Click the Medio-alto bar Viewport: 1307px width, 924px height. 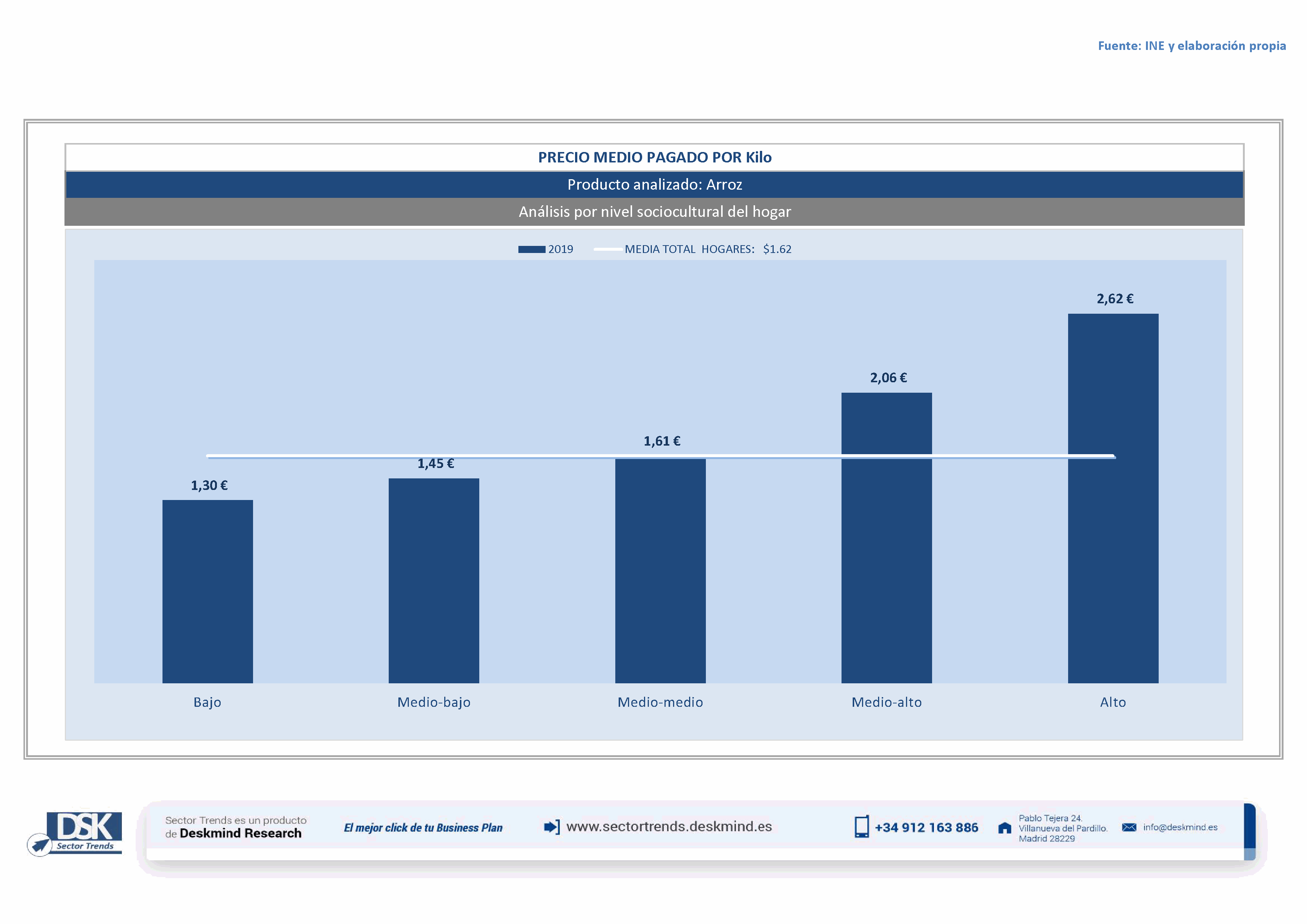(886, 538)
